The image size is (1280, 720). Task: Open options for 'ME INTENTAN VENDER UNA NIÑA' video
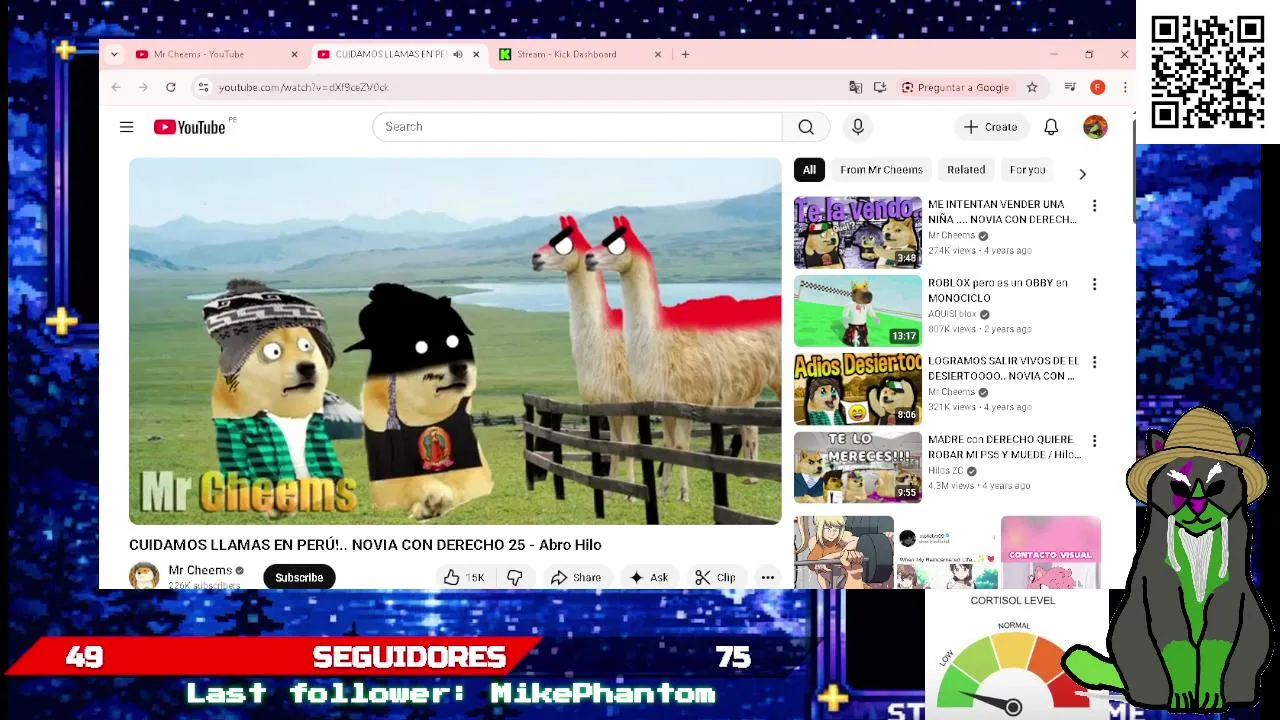[x=1094, y=205]
